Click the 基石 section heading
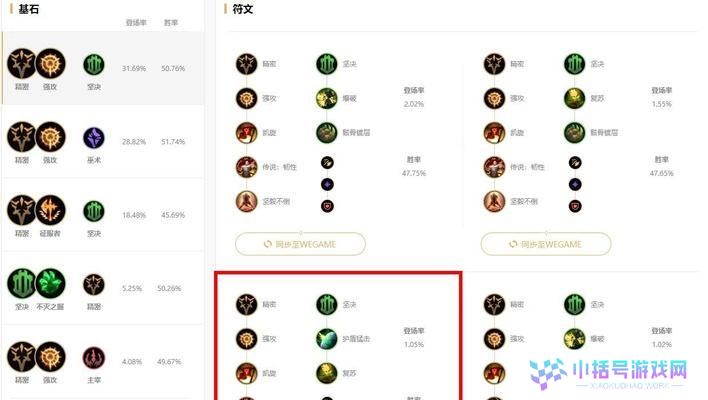708x400 pixels. [28, 9]
